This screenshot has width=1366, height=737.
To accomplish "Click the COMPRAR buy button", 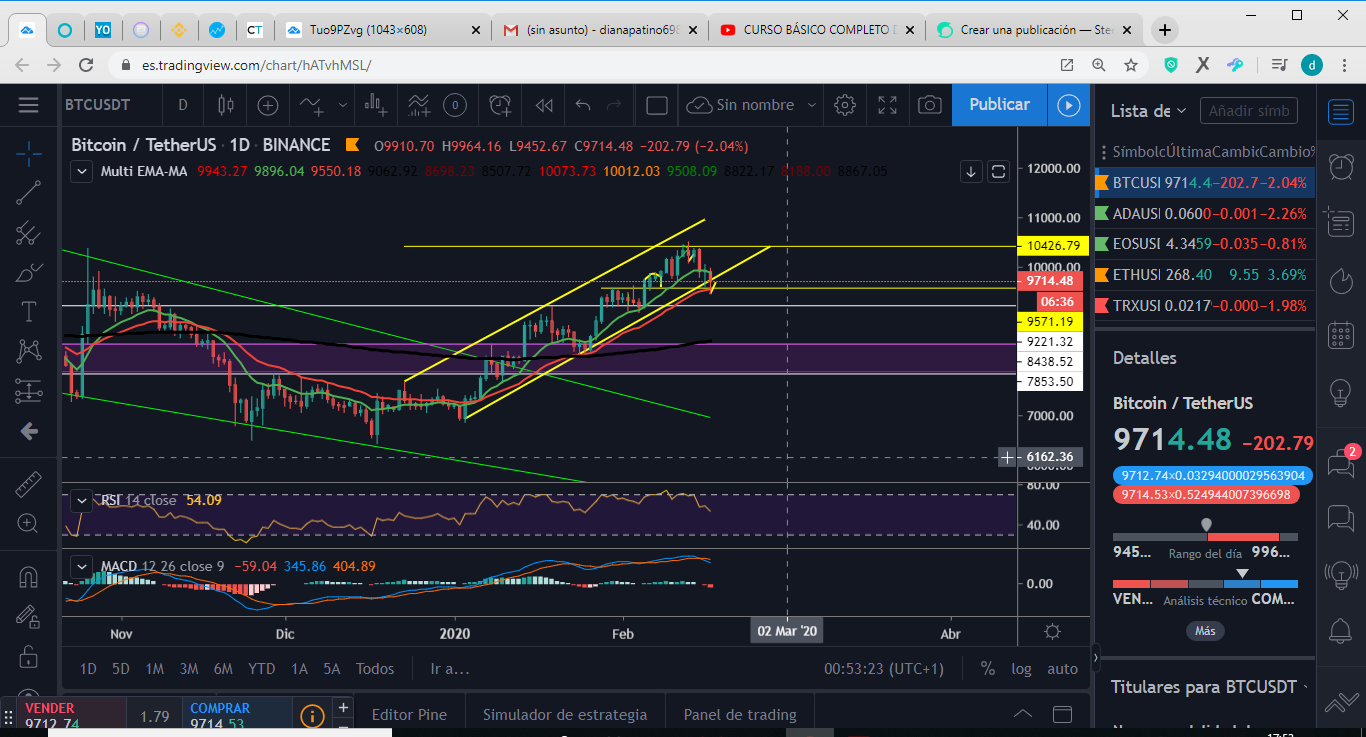I will click(x=236, y=716).
